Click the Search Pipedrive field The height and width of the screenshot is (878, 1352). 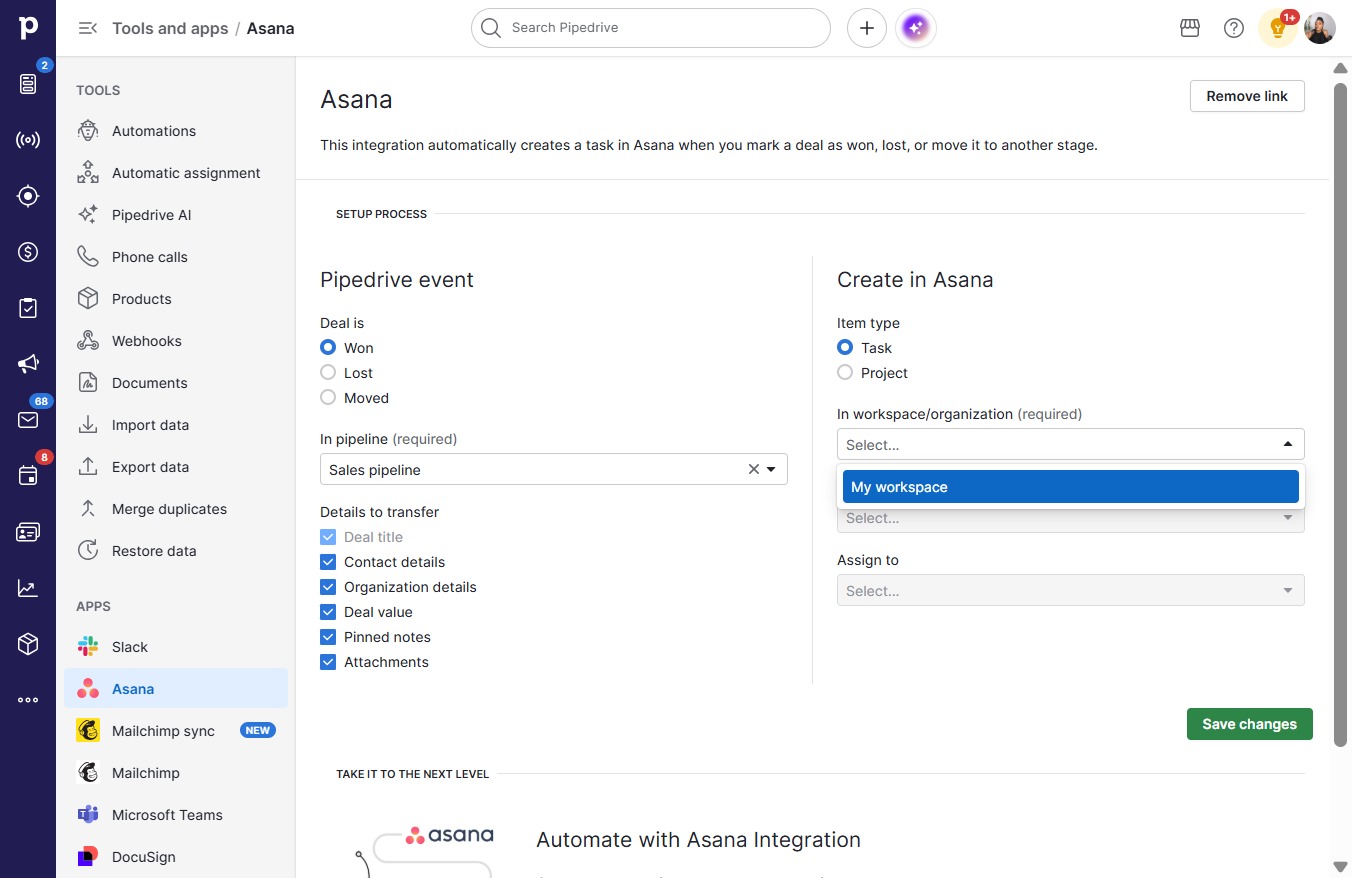point(651,28)
